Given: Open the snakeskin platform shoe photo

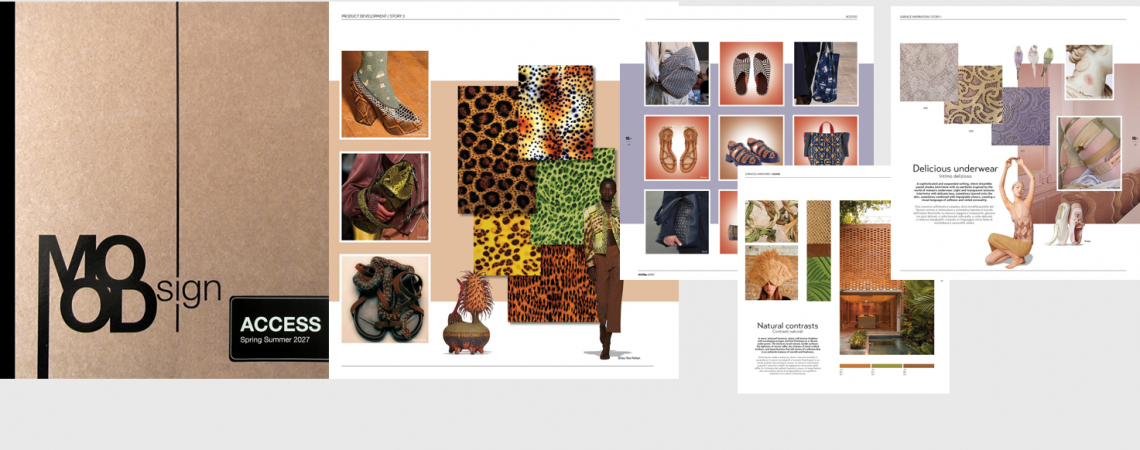Looking at the screenshot, I should (x=384, y=94).
